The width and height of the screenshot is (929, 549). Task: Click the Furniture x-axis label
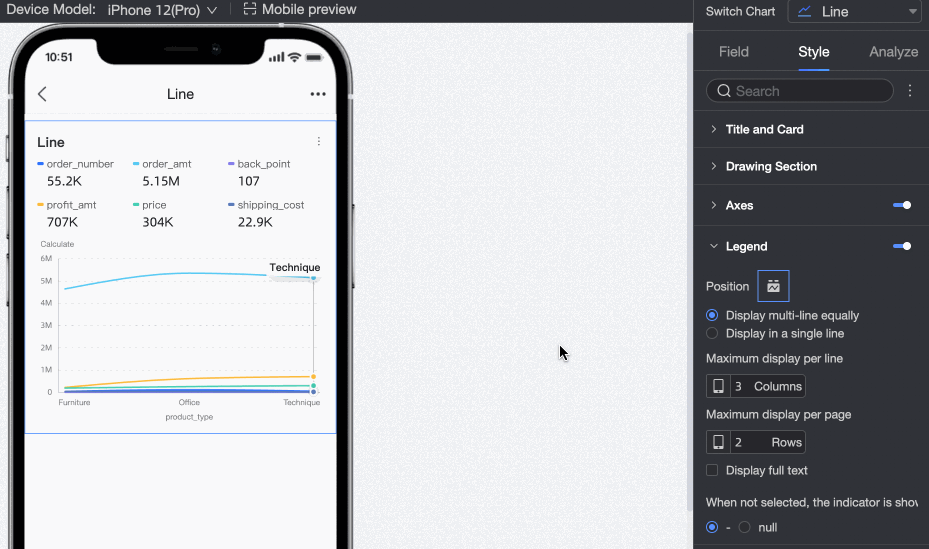[75, 402]
